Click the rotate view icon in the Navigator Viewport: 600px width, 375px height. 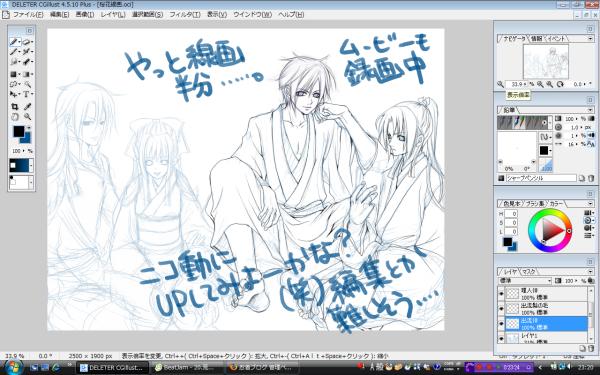(560, 84)
